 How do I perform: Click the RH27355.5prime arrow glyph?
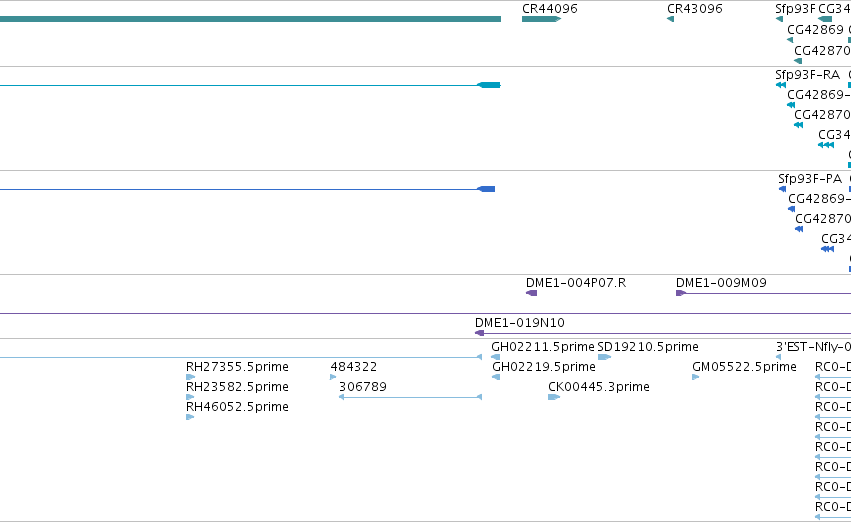pyautogui.click(x=190, y=377)
